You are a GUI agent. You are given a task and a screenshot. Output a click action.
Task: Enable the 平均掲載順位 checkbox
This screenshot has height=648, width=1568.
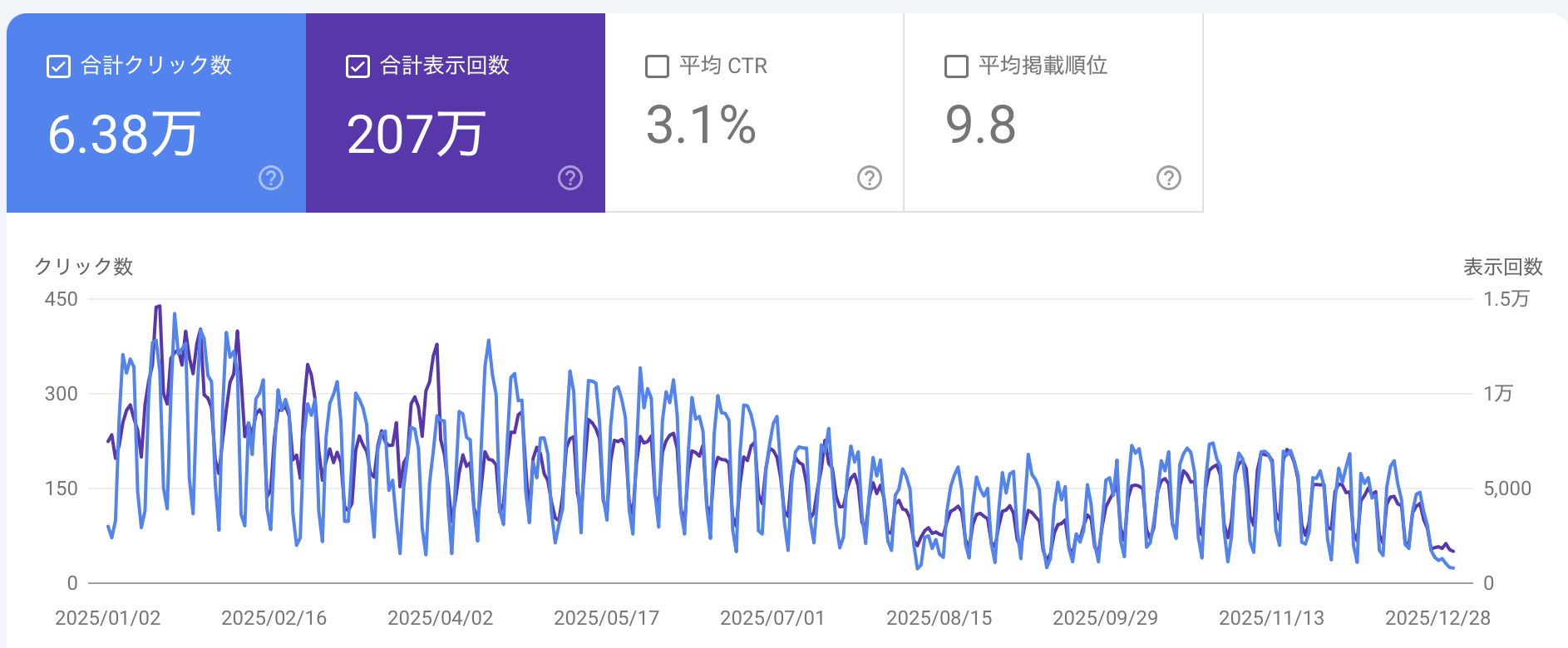pos(956,66)
